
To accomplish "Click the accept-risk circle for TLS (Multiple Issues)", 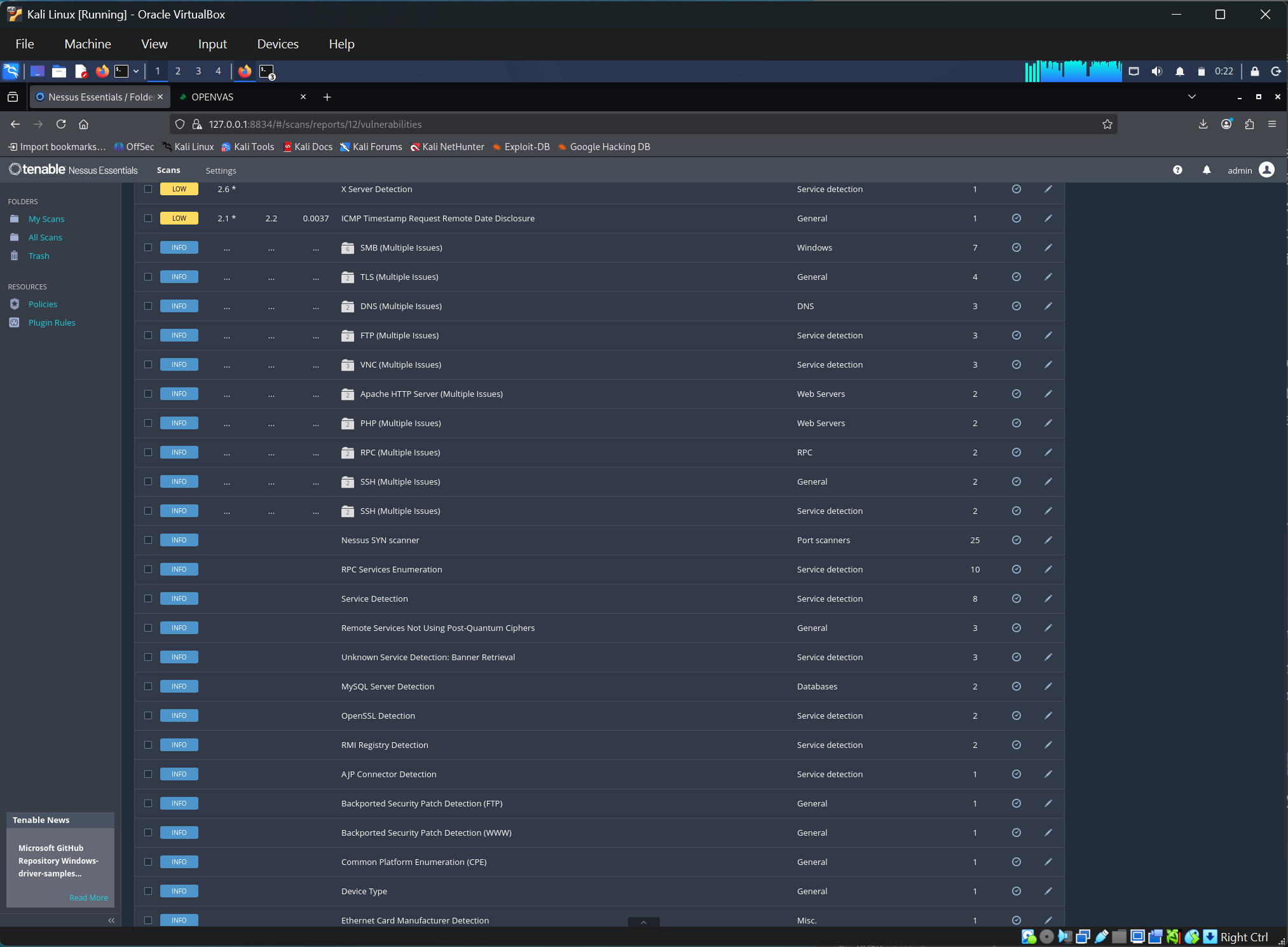I will click(1017, 277).
